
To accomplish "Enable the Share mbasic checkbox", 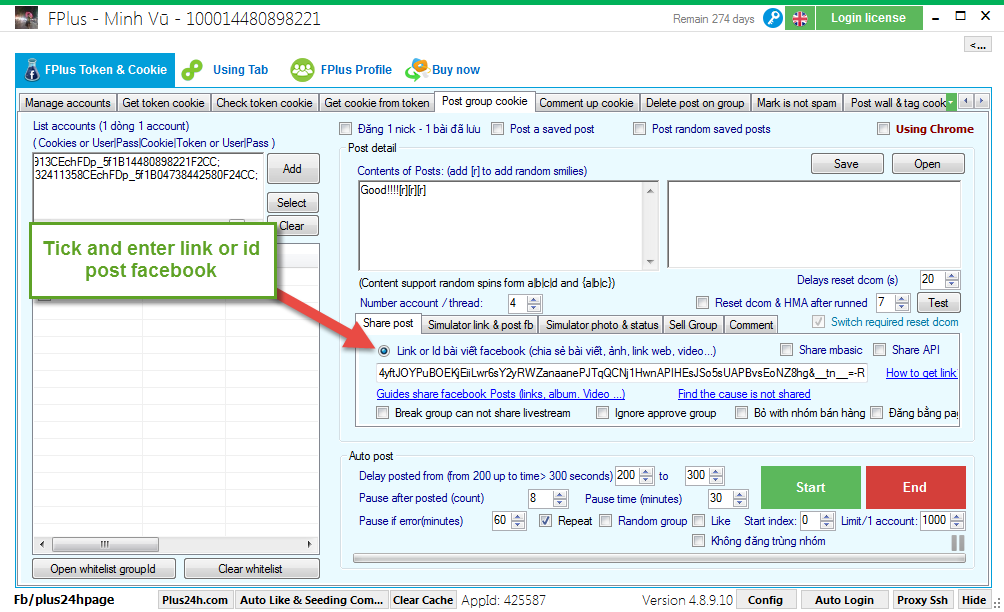I will (x=786, y=350).
